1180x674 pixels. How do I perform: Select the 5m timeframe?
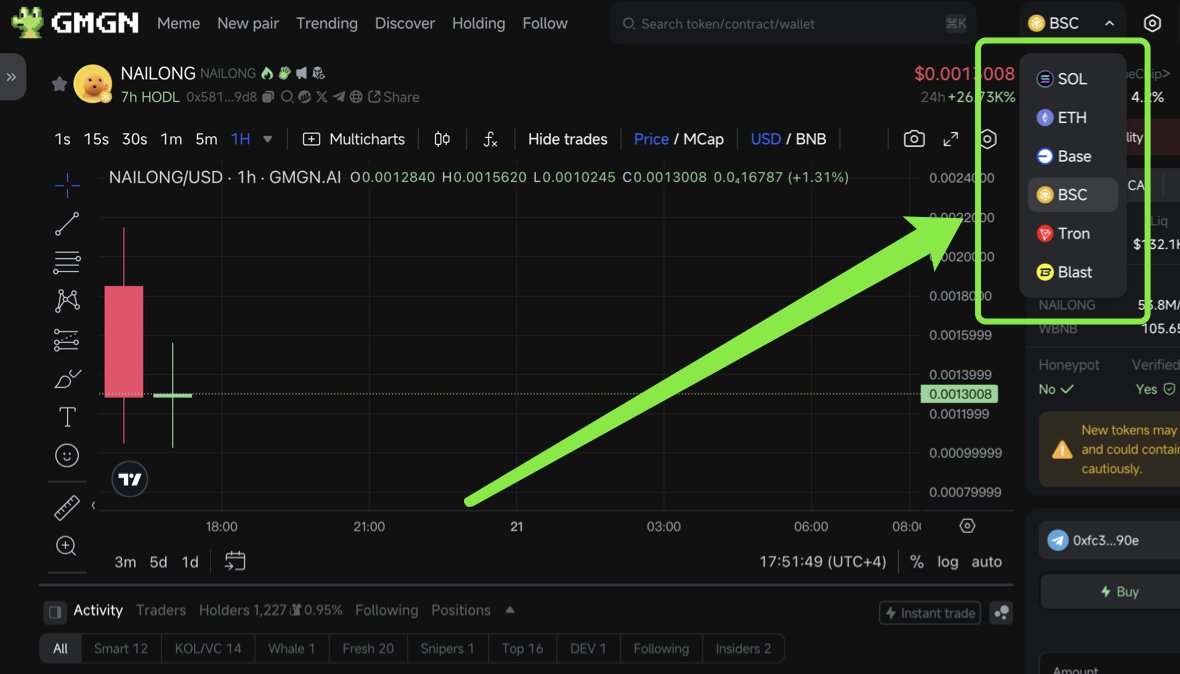coord(206,139)
